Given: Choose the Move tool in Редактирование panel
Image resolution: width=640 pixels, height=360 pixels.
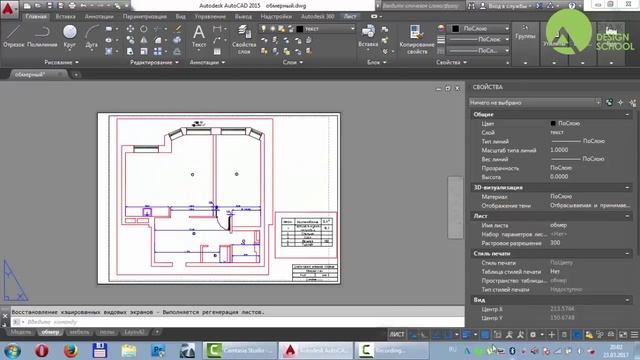Looking at the screenshot, I should (130, 29).
